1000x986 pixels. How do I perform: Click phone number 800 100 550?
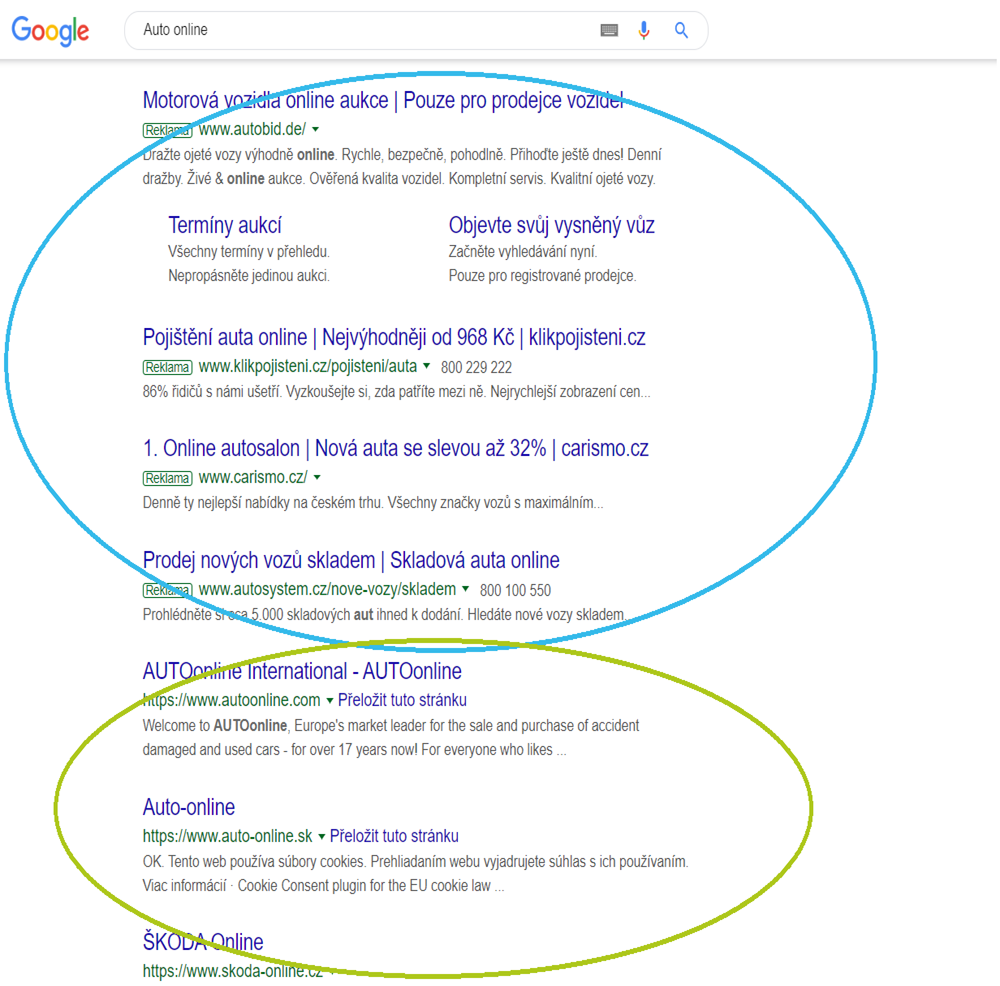click(x=515, y=590)
